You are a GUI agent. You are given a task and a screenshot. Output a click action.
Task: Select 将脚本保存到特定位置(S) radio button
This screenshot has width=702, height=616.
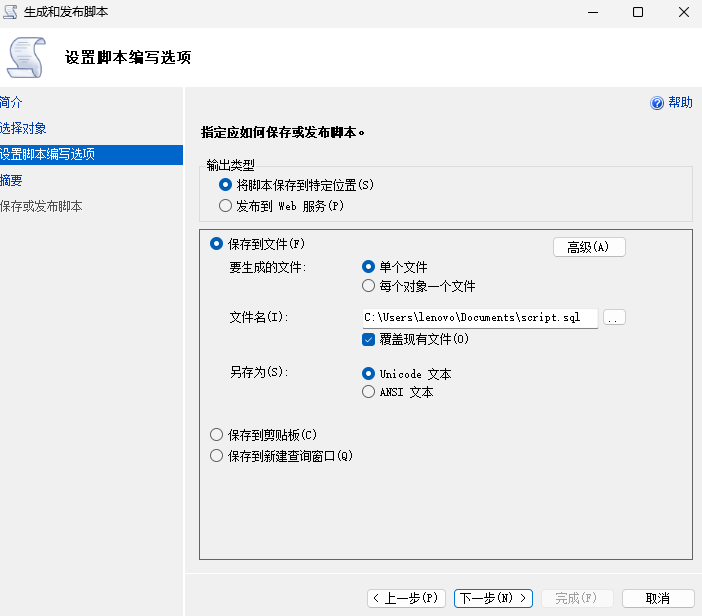coord(225,184)
